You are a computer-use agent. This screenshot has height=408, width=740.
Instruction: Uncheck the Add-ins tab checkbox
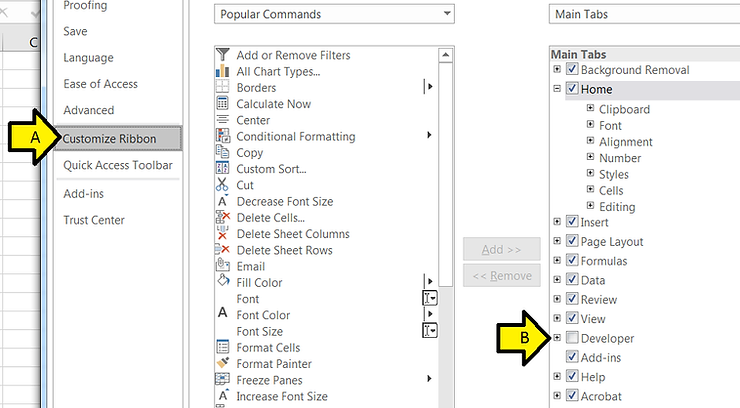[572, 357]
